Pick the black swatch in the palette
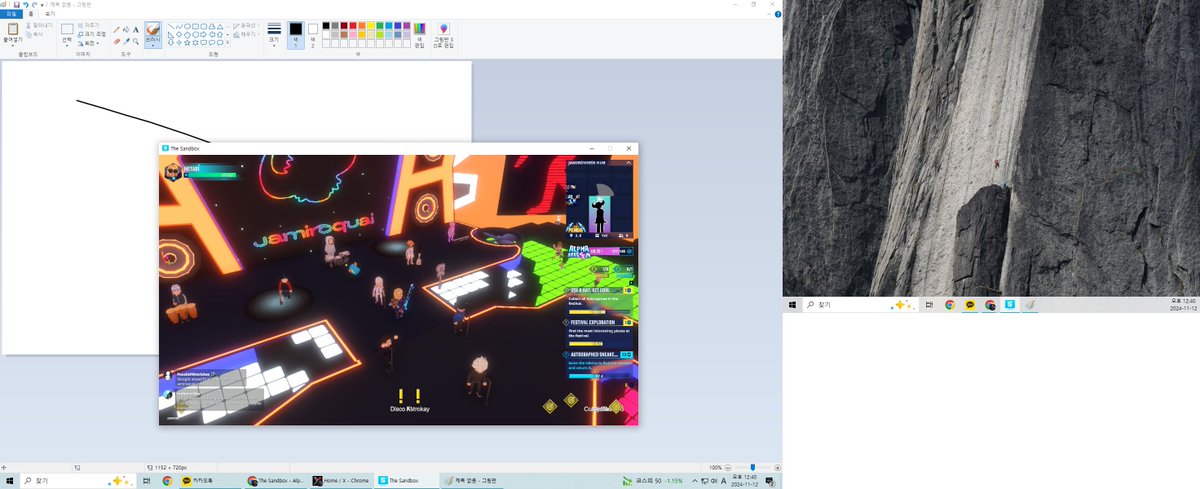This screenshot has width=1200, height=489. (326, 26)
